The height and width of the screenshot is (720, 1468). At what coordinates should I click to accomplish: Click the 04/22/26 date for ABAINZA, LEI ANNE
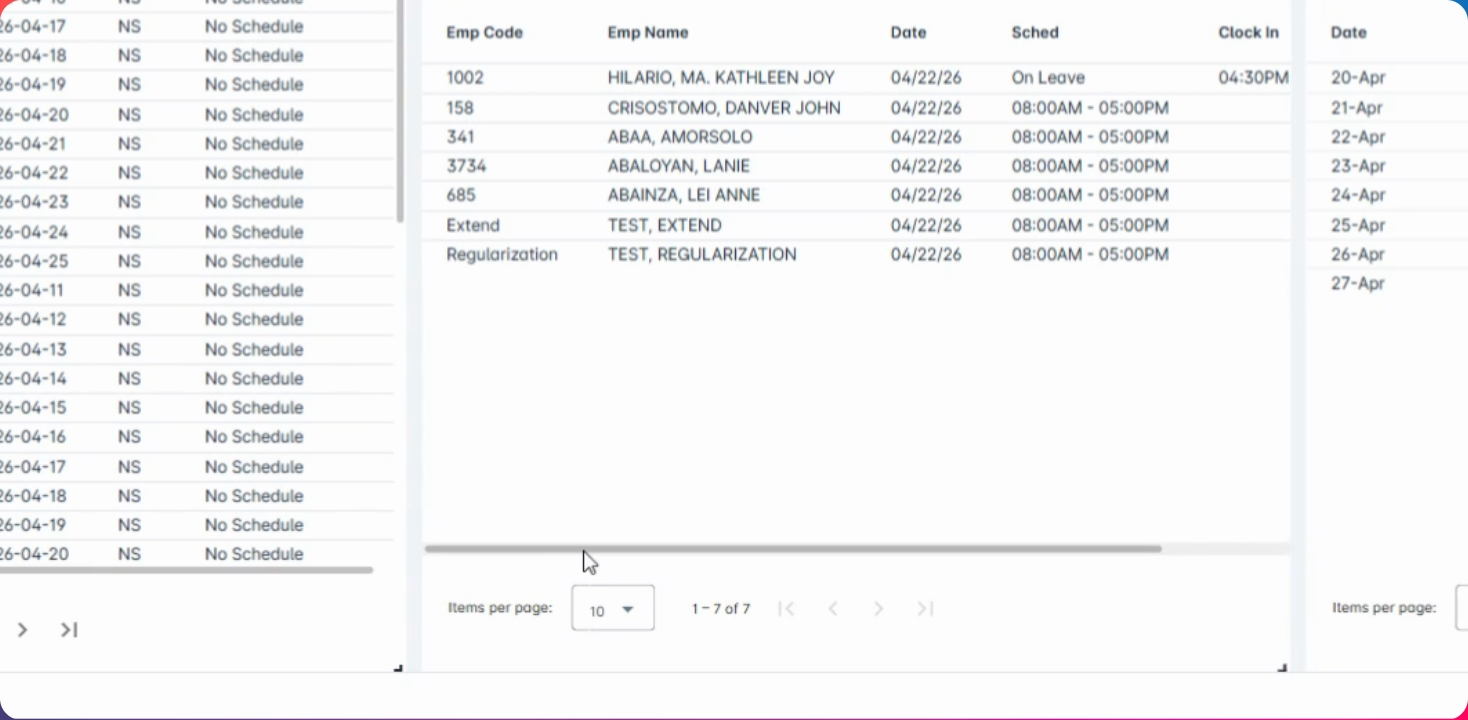point(926,195)
